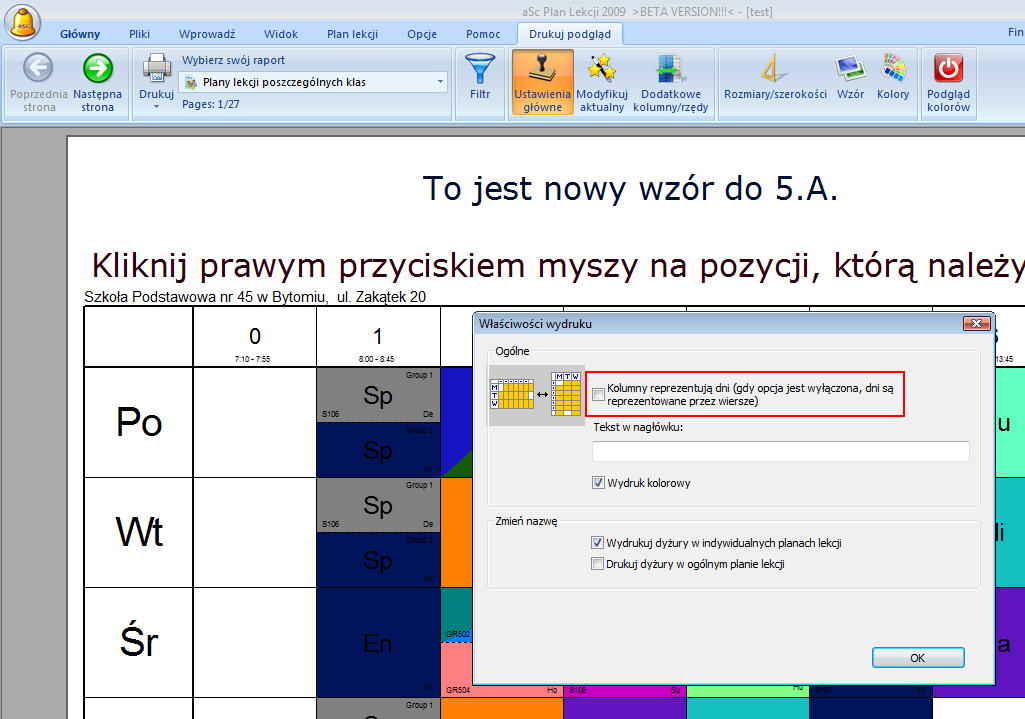Switch to the Widok tab
Viewport: 1025px width, 719px height.
click(x=281, y=34)
